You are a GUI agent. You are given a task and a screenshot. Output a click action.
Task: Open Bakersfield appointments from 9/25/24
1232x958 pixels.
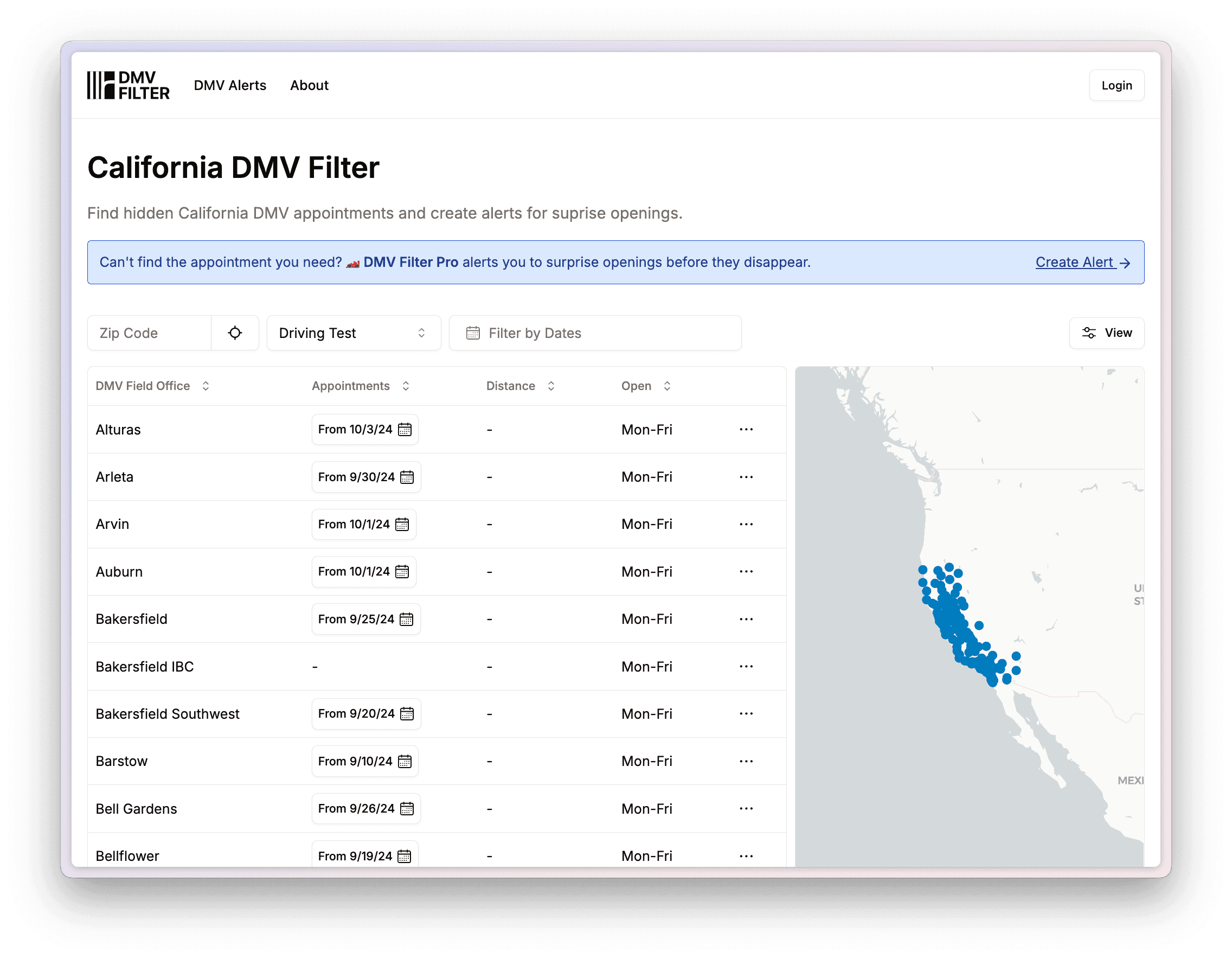coord(365,619)
